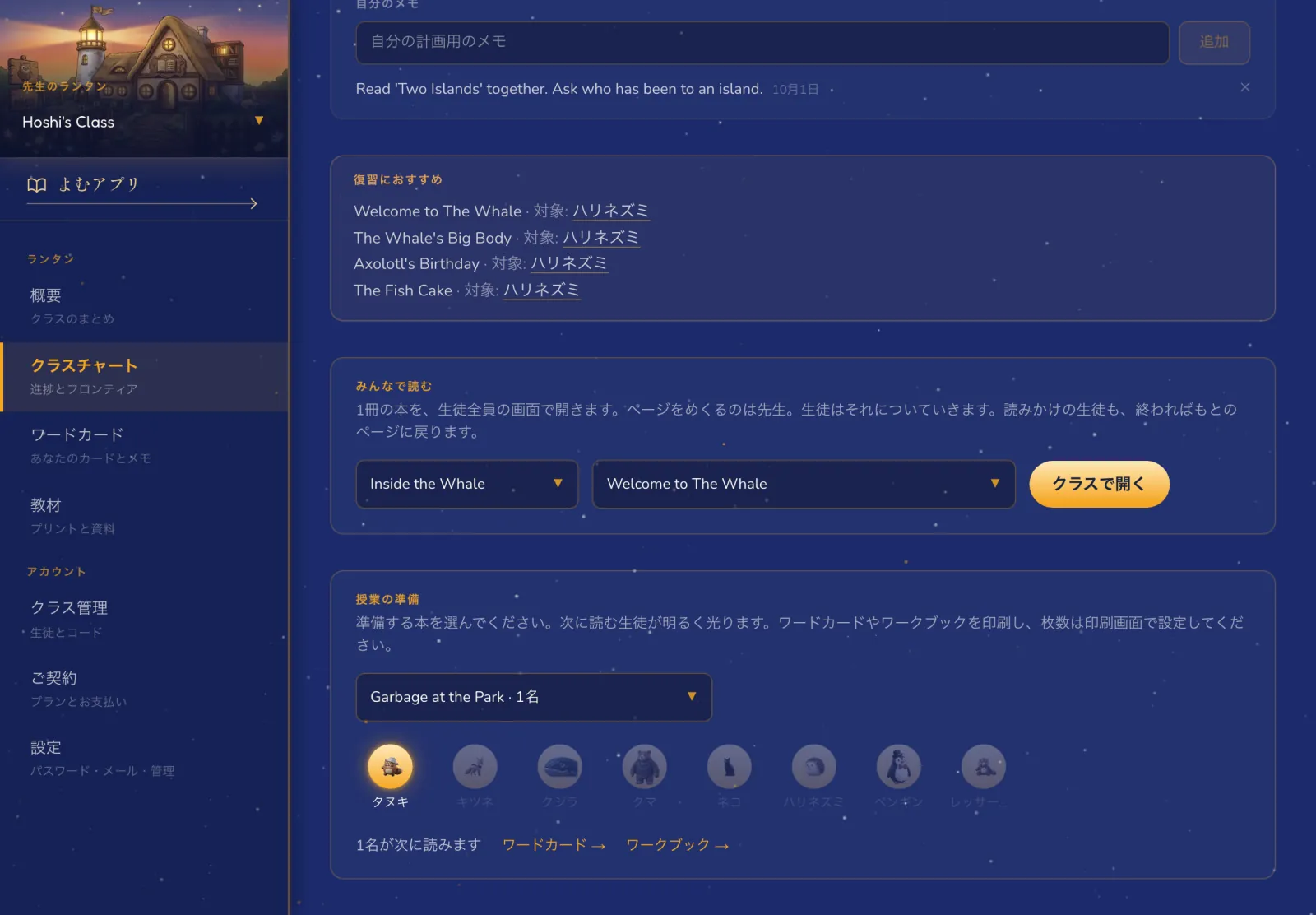
Task: Select the クマ bear avatar
Action: coord(644,767)
